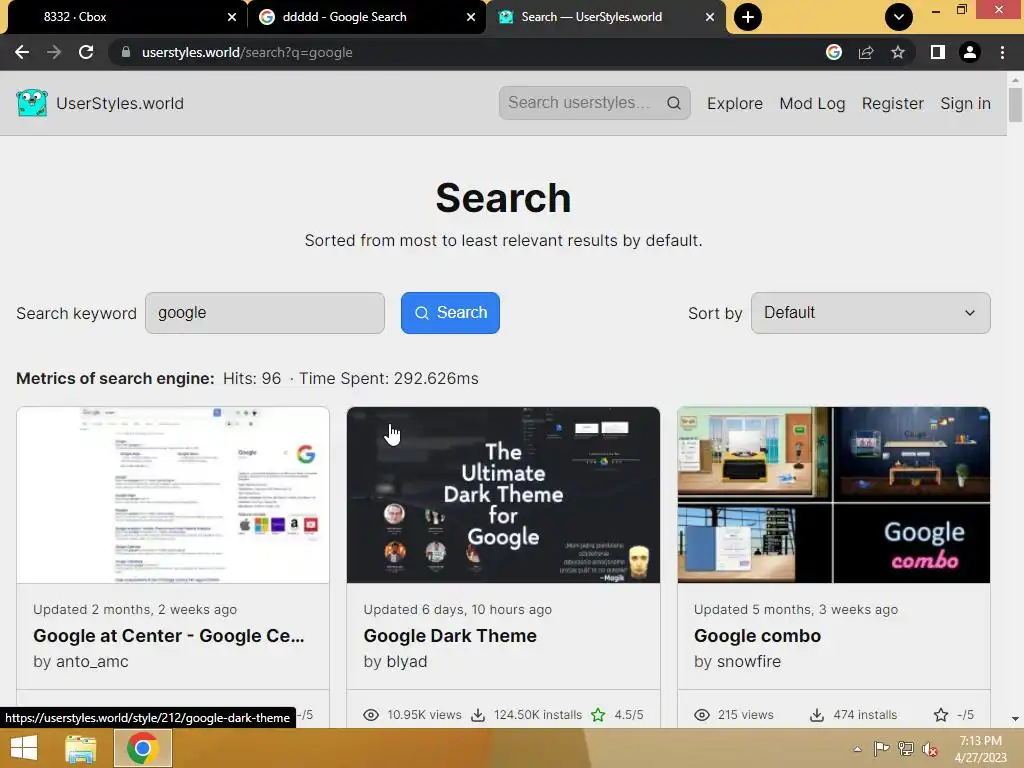Image resolution: width=1024 pixels, height=768 pixels.
Task: Open File Explorer from taskbar
Action: [81, 748]
